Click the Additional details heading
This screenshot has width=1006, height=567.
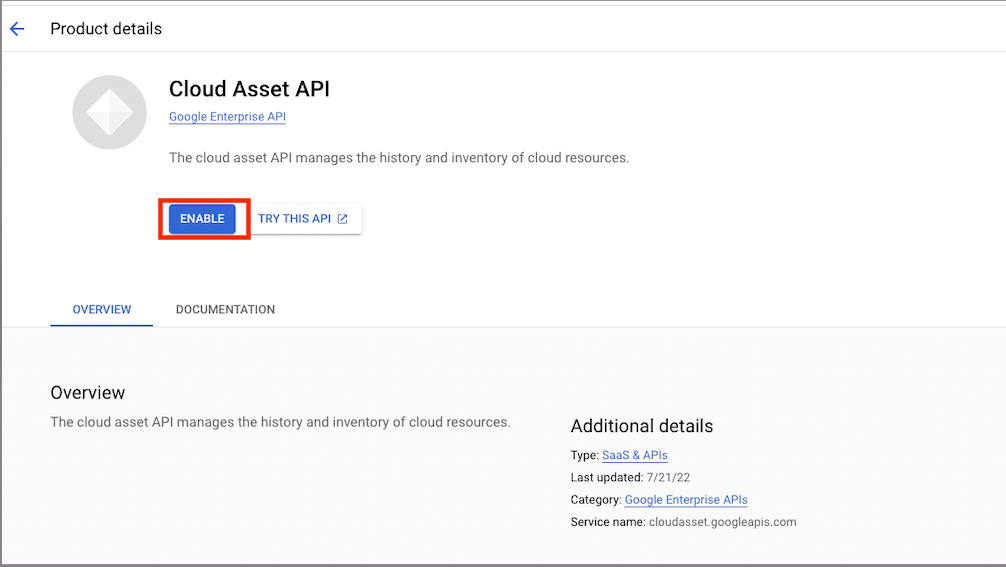coord(642,426)
